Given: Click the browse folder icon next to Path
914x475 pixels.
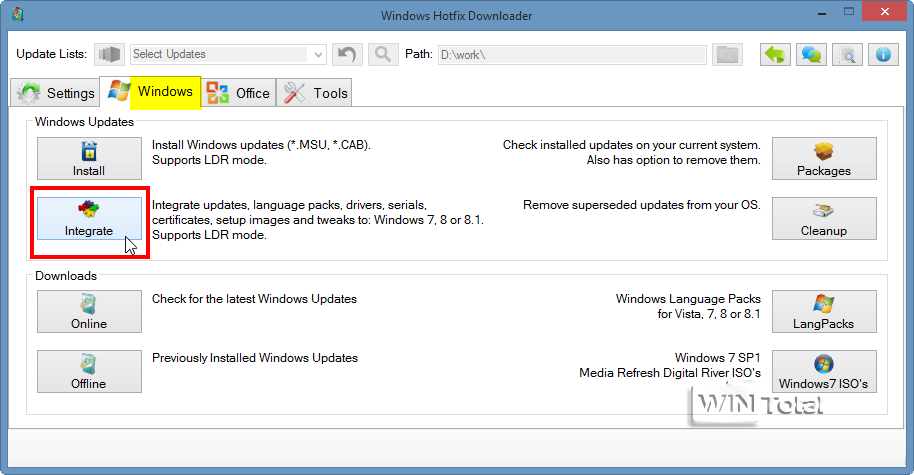Looking at the screenshot, I should [x=727, y=55].
